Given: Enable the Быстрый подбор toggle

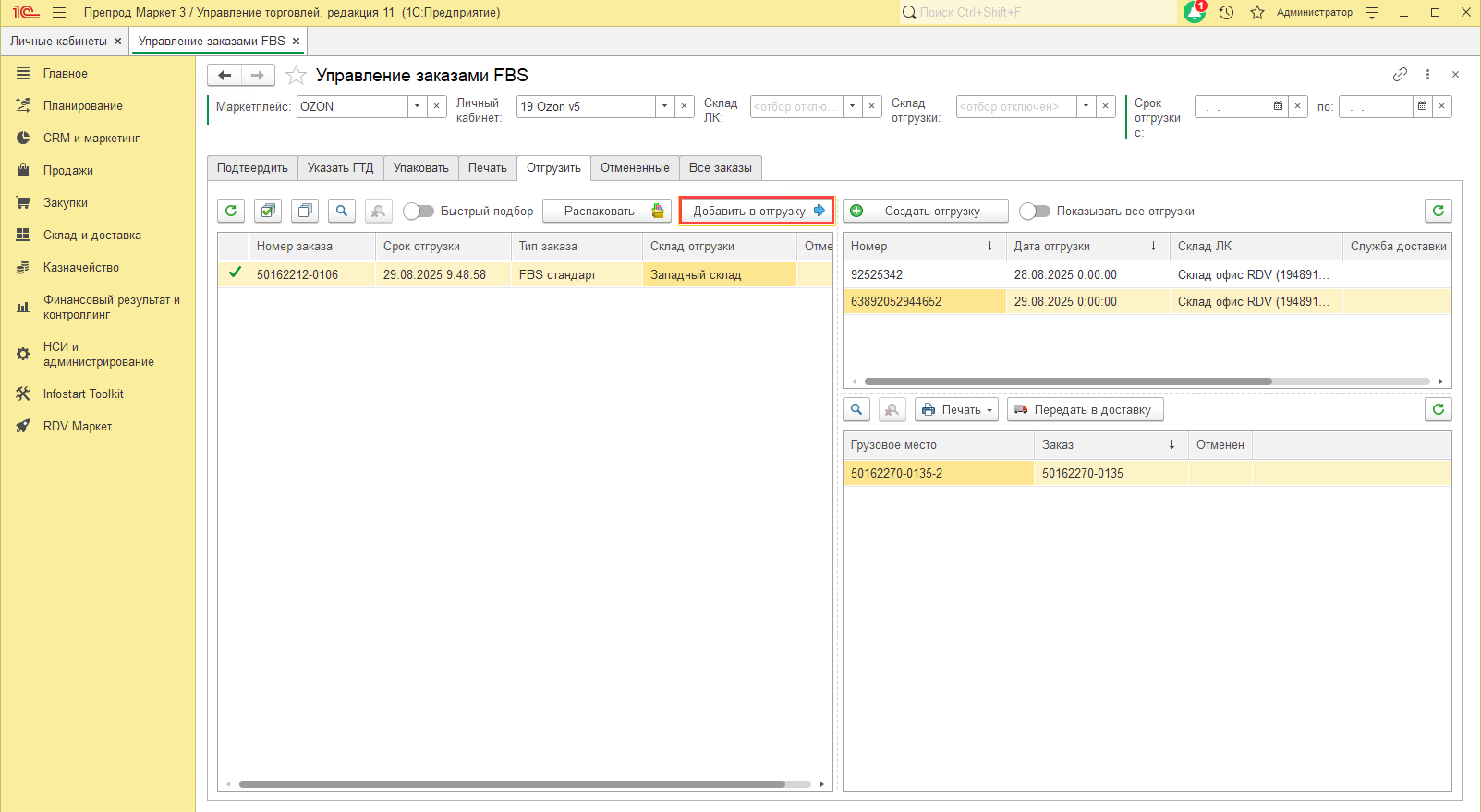Looking at the screenshot, I should tap(419, 211).
